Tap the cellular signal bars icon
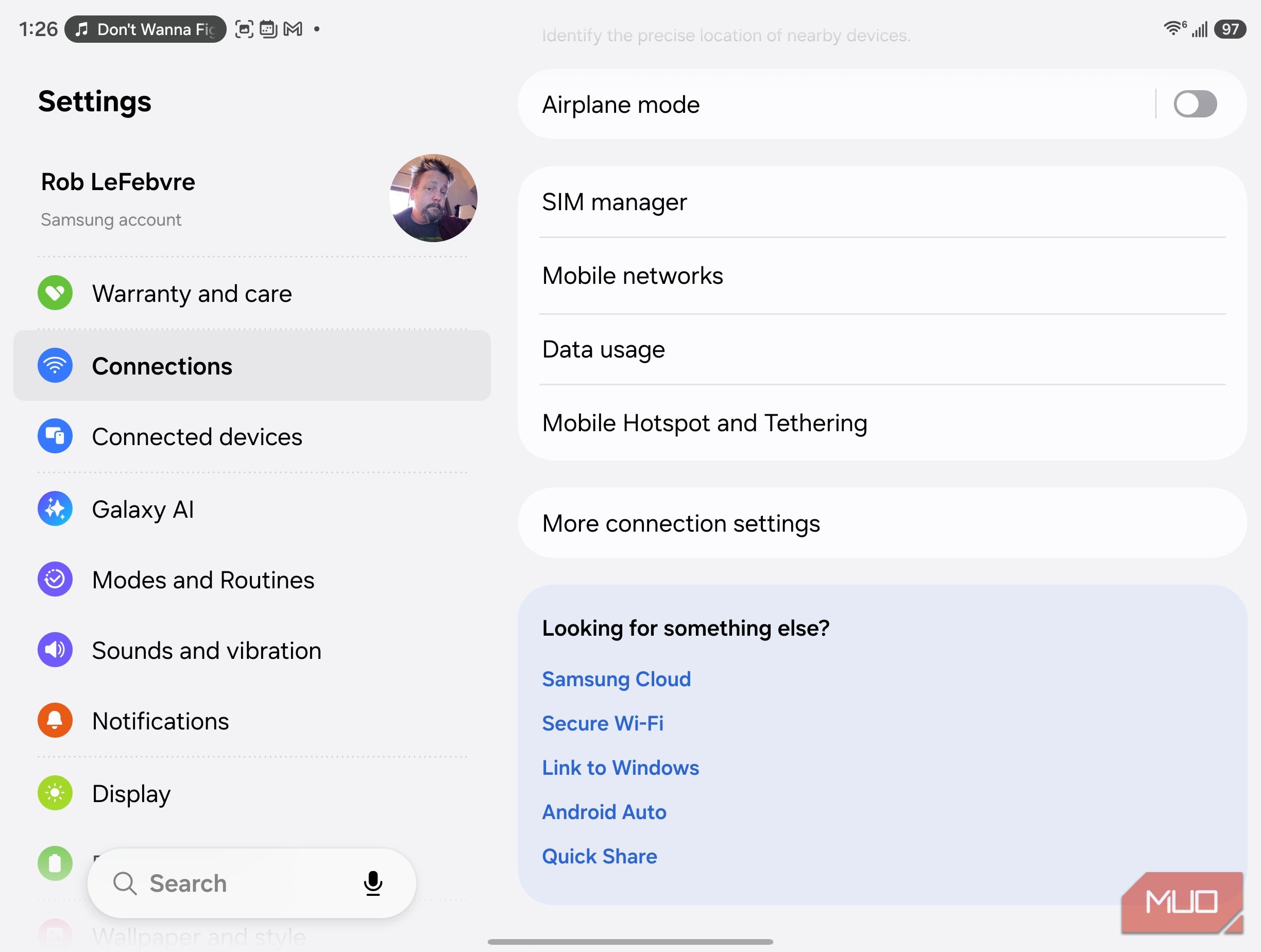Screen dimensions: 1261x952 [x=1200, y=29]
